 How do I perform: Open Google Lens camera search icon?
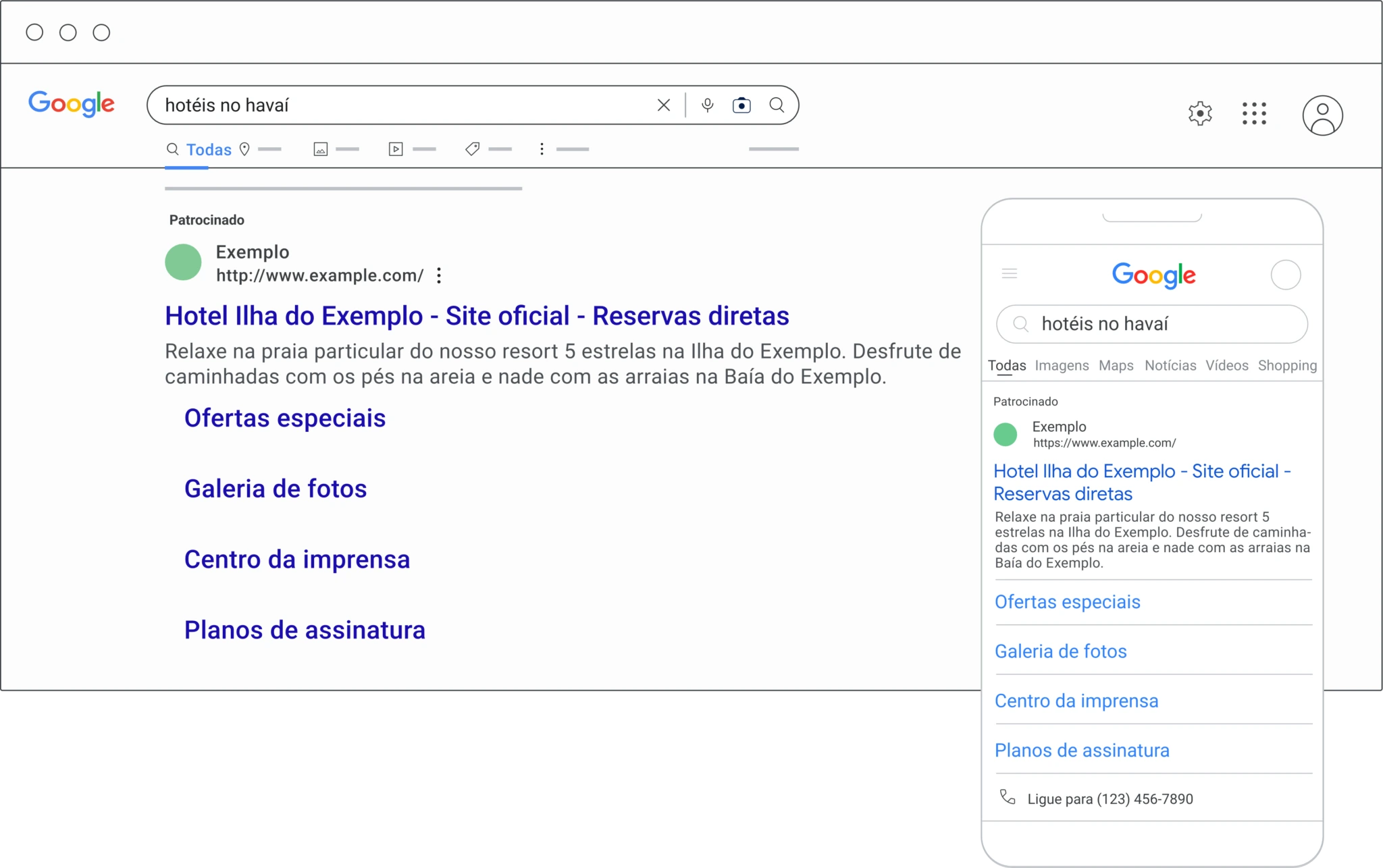(x=741, y=105)
